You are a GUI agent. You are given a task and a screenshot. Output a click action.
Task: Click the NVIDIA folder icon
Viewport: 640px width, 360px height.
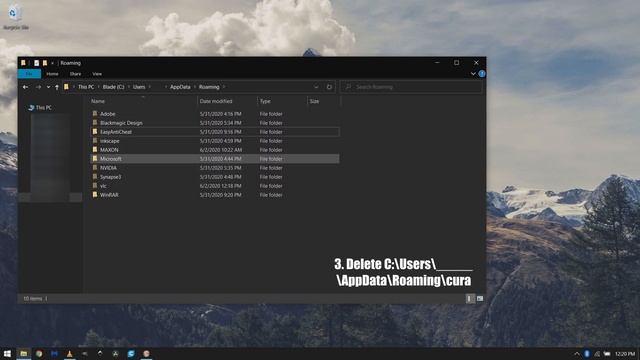(x=95, y=167)
